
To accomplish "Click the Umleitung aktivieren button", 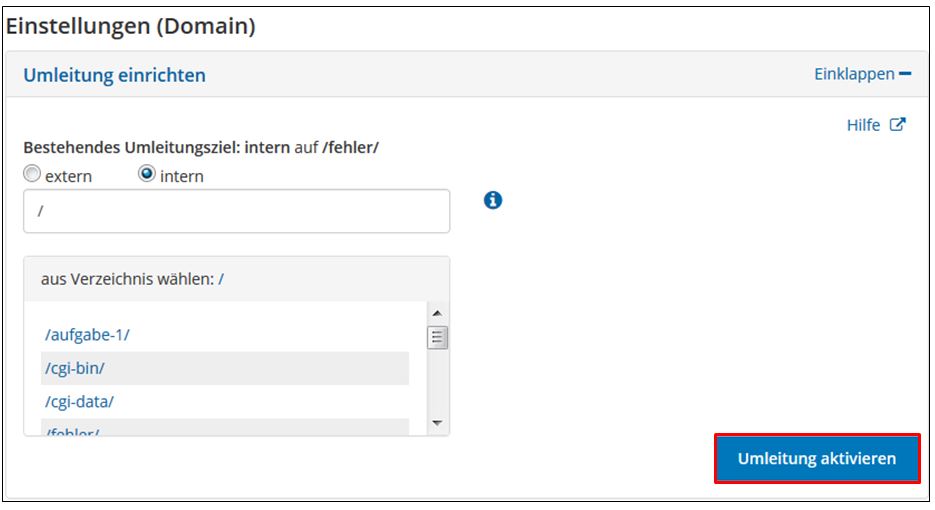I will (817, 459).
